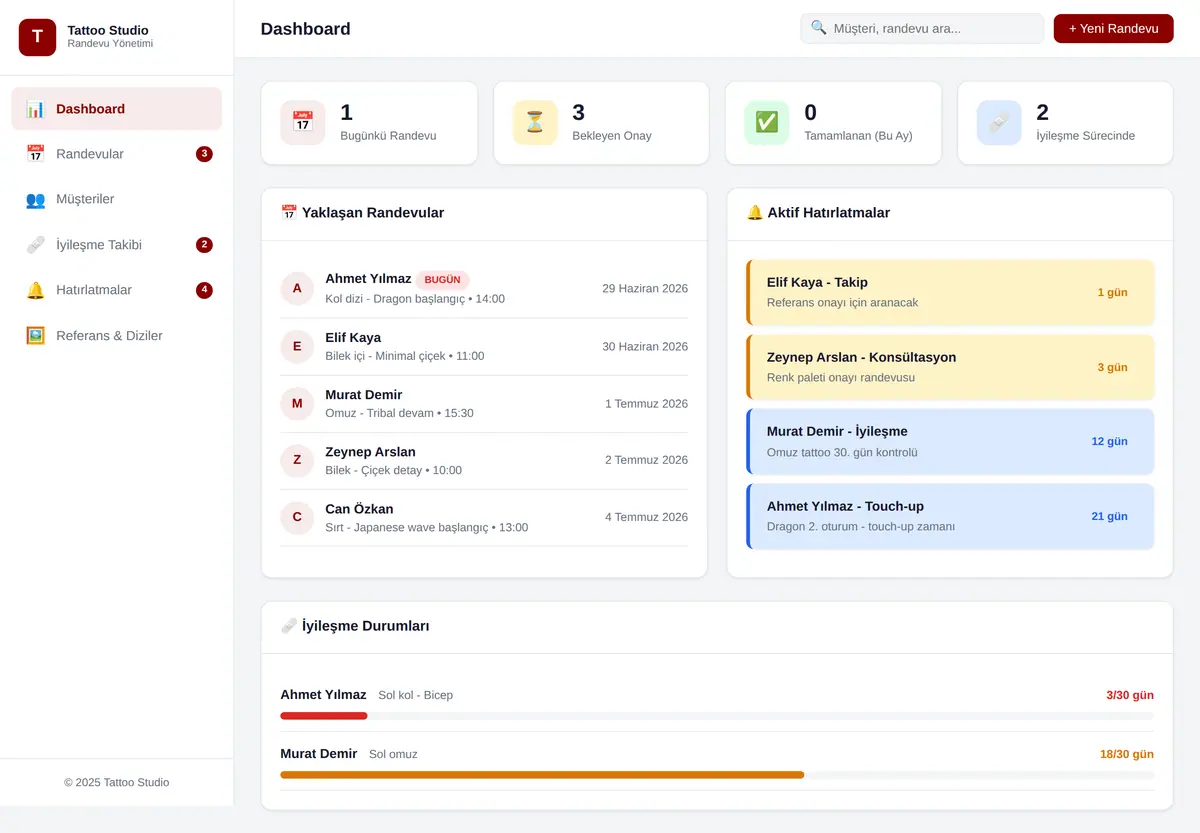This screenshot has width=1200, height=833.
Task: Click the 18/30 gün healing value
Action: coord(1127,754)
